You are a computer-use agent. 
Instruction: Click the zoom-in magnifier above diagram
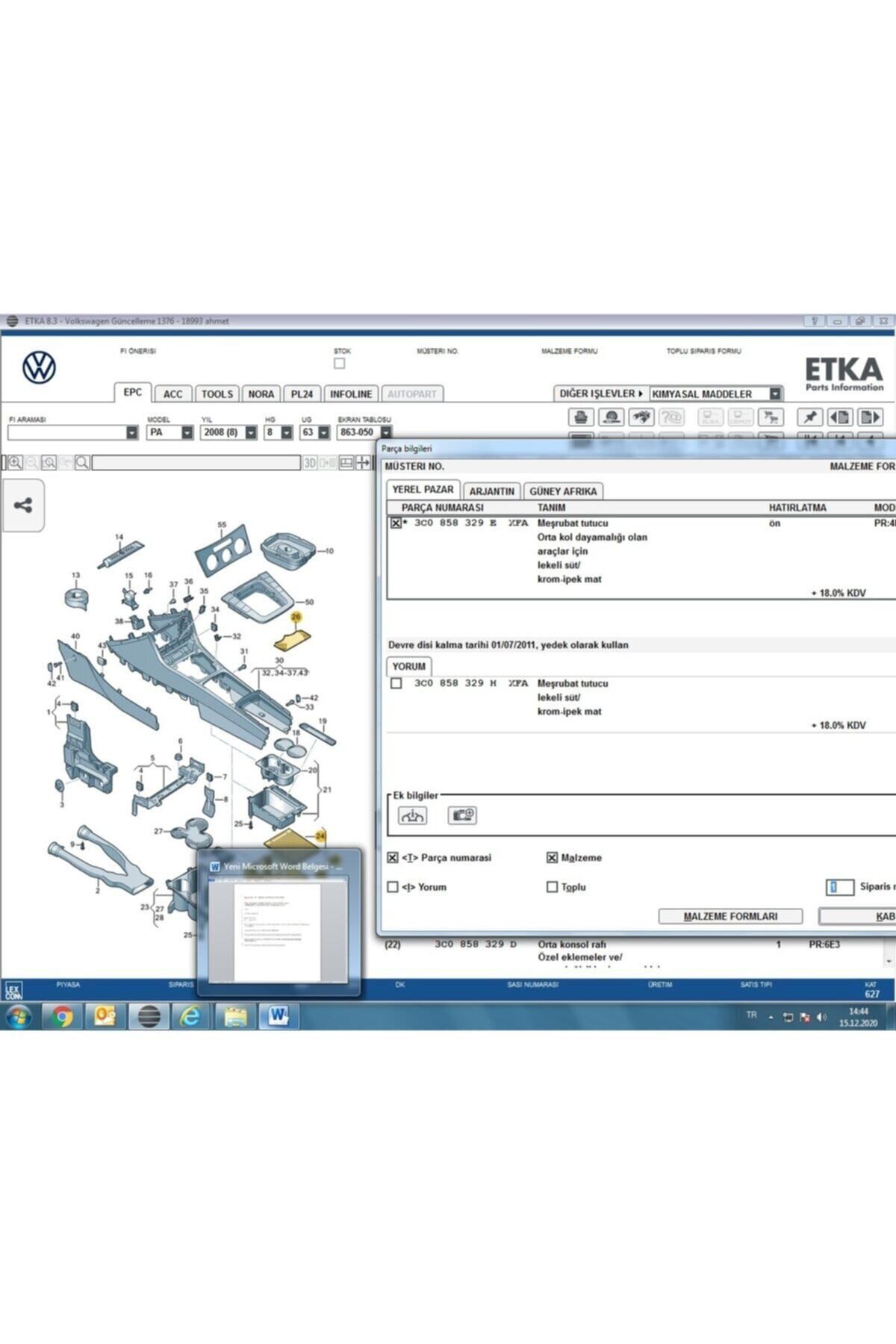(15, 463)
